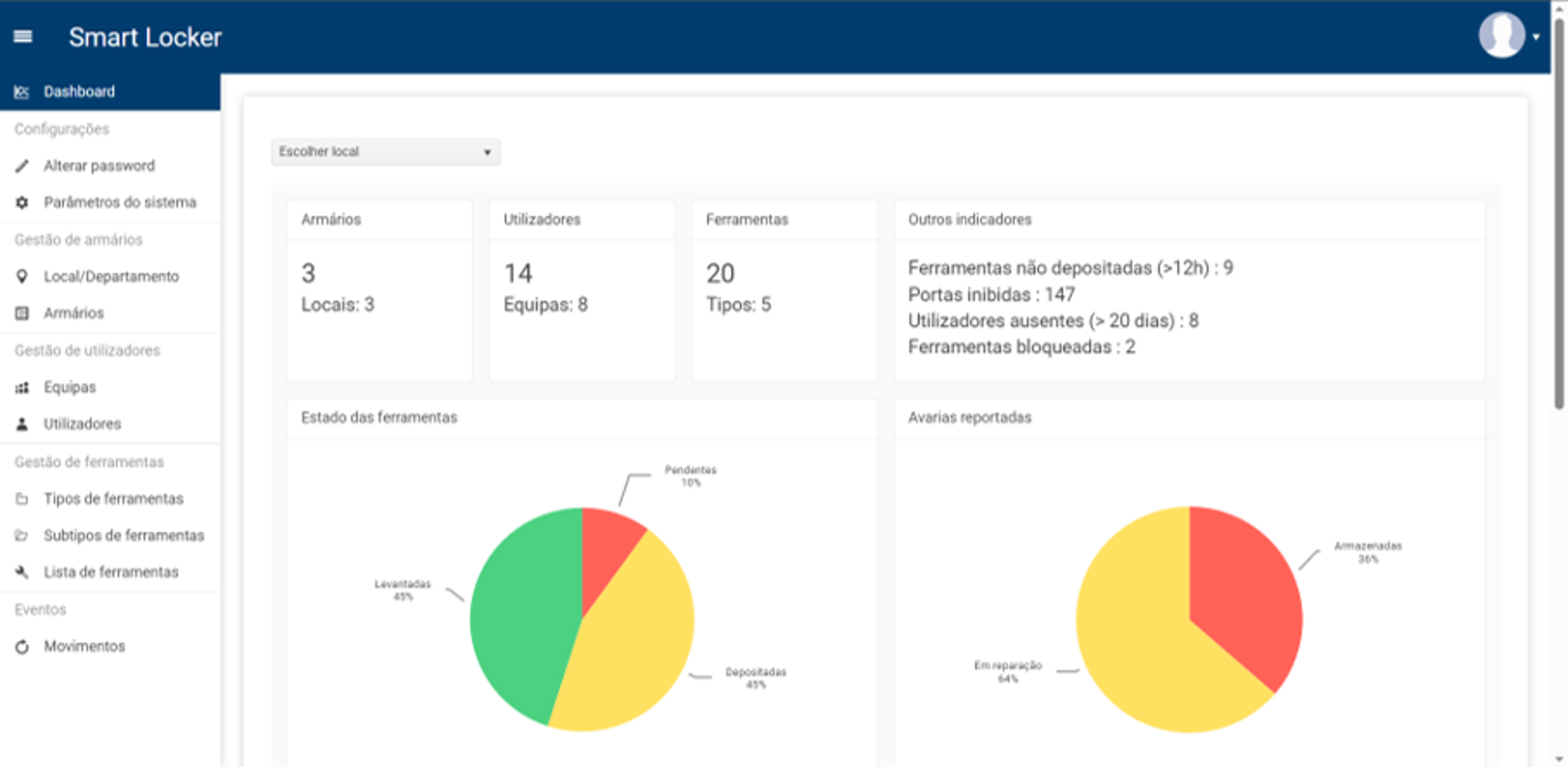
Task: Select the Local/Departamento location pin icon
Action: 23,276
